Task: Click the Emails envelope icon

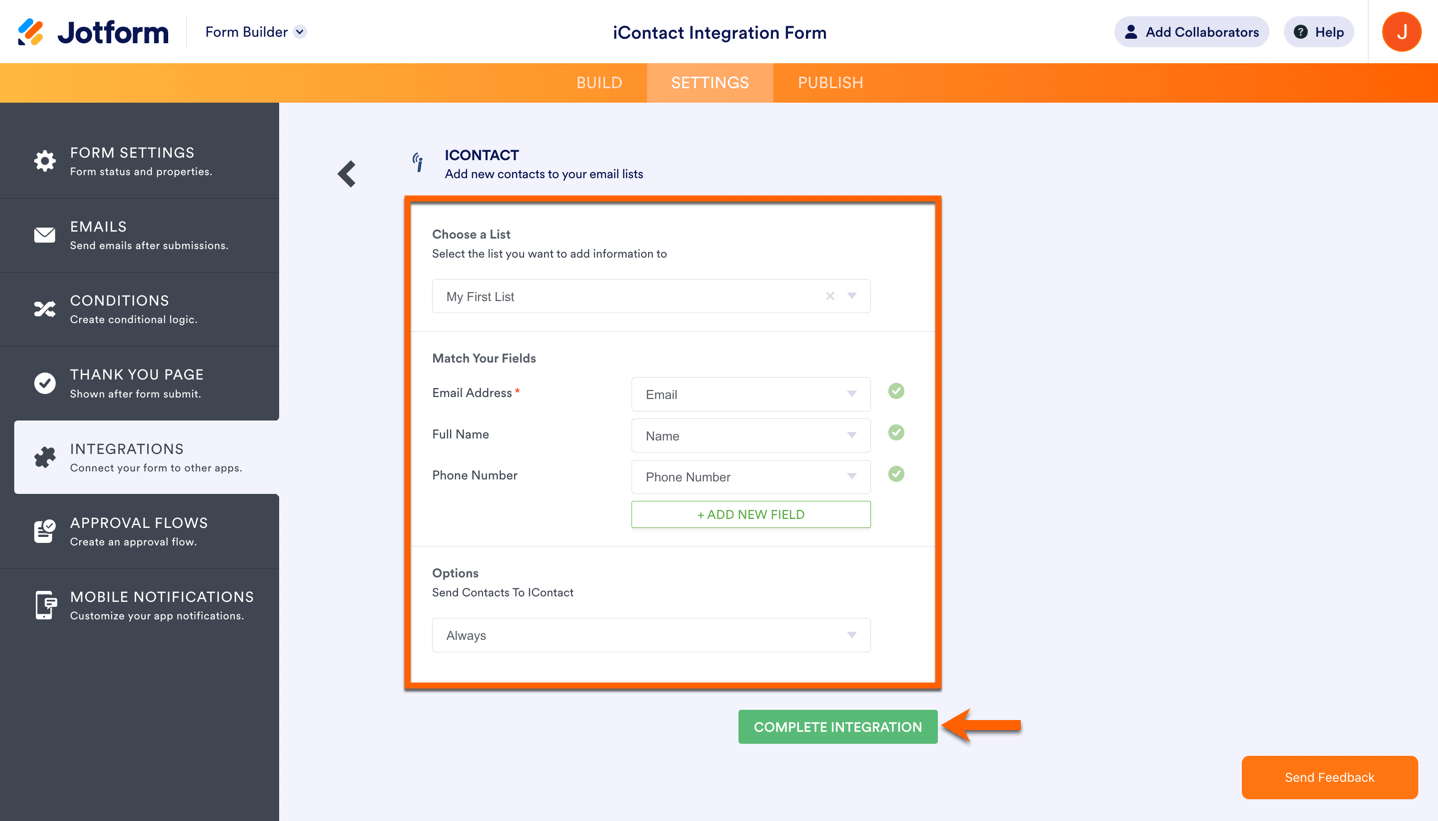Action: tap(45, 235)
